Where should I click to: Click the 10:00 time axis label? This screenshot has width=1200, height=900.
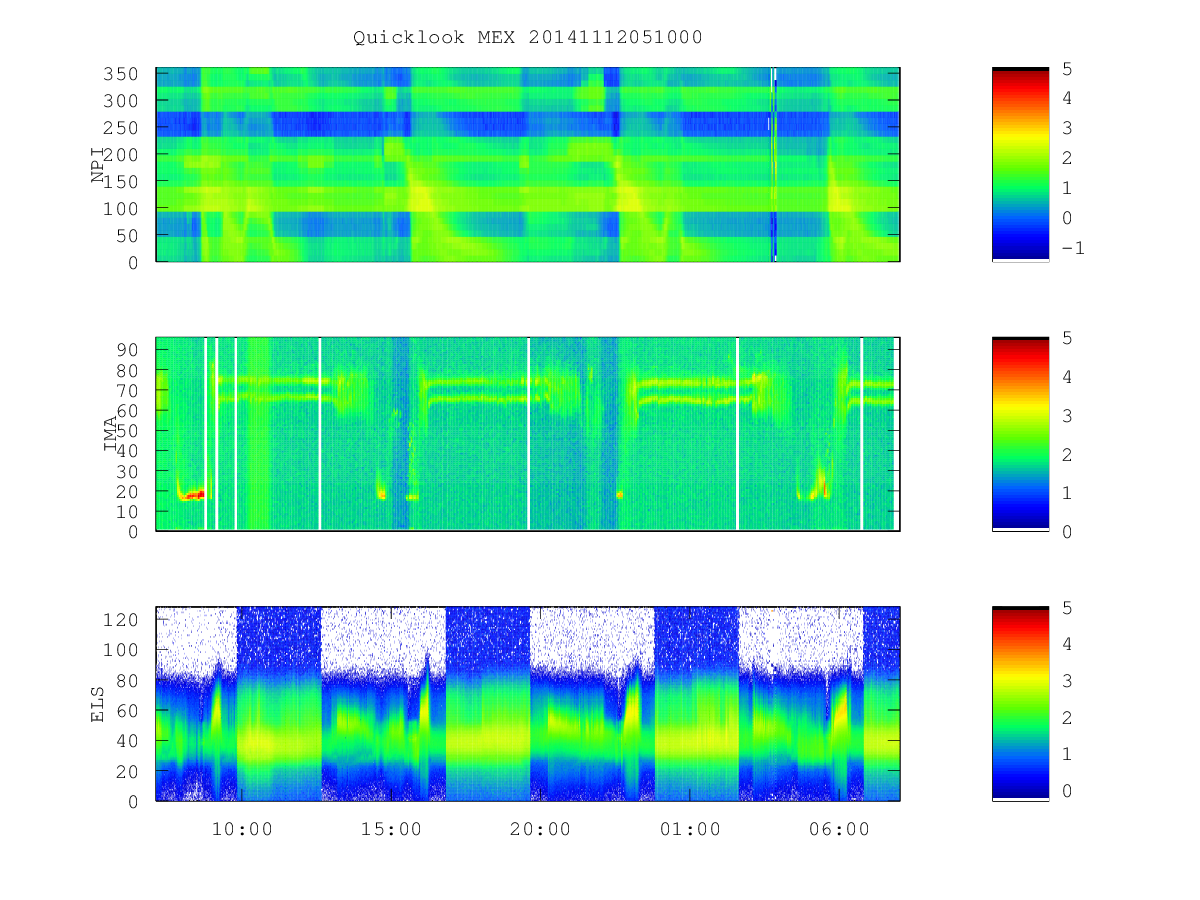(244, 829)
